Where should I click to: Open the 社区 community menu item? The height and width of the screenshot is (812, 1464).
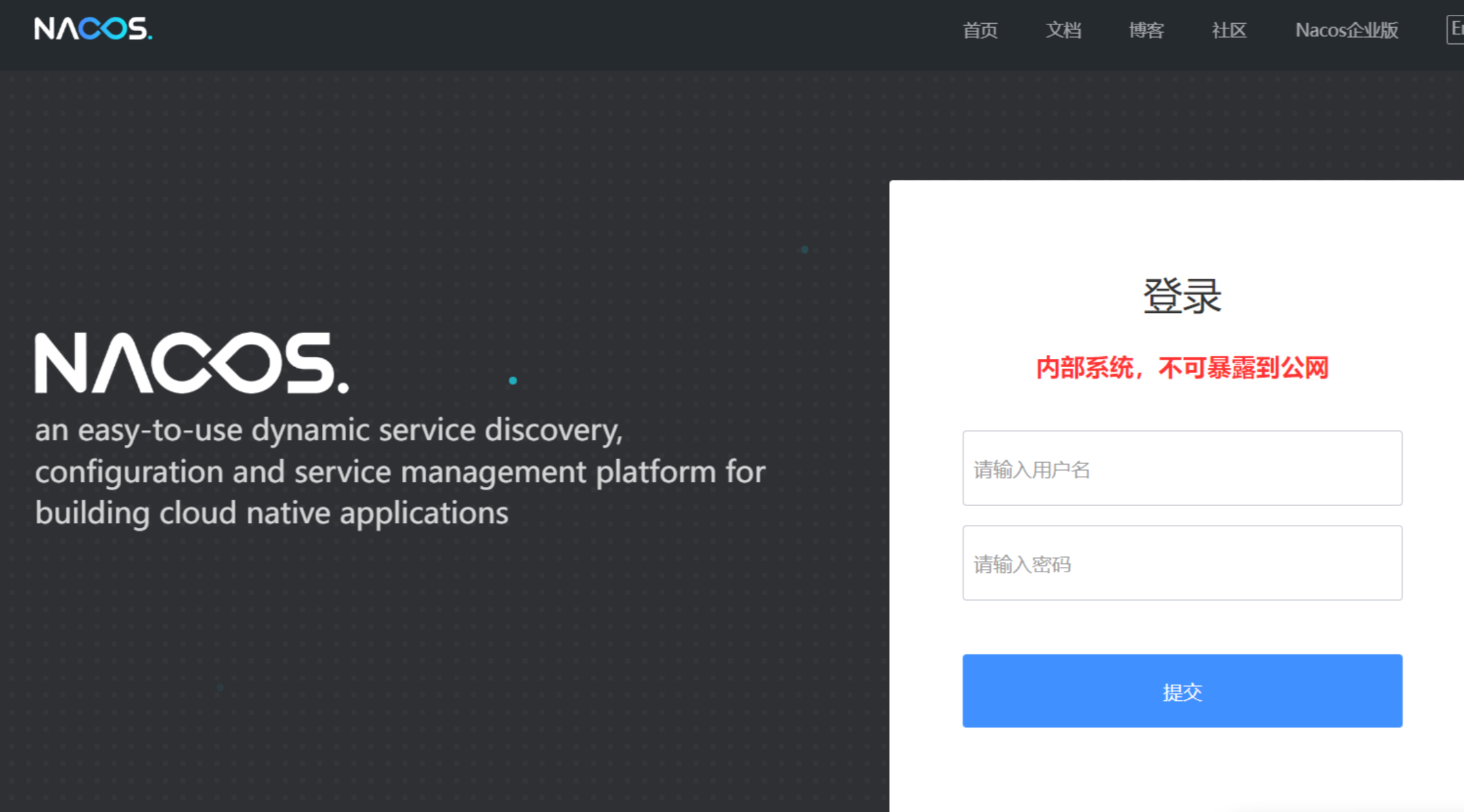click(x=1229, y=30)
